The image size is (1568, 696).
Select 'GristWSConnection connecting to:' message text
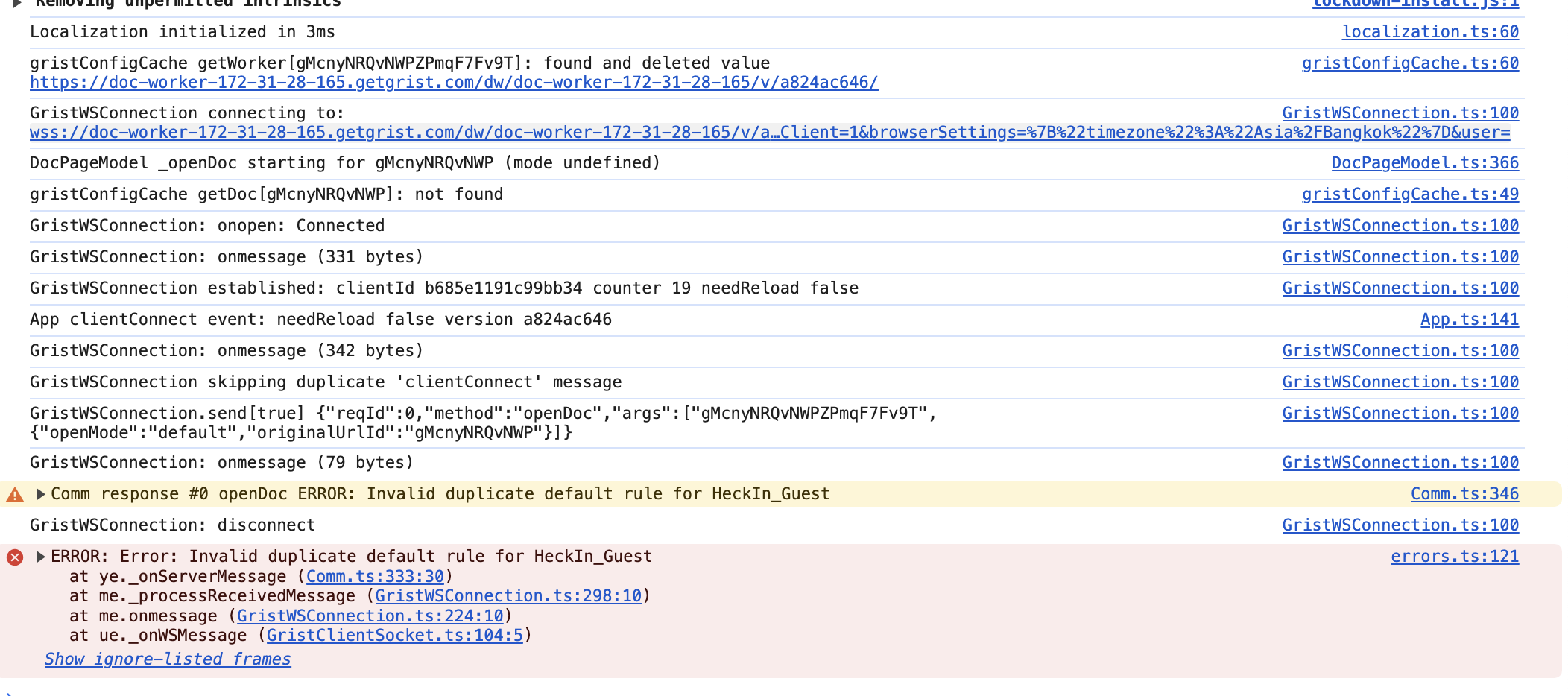(187, 113)
